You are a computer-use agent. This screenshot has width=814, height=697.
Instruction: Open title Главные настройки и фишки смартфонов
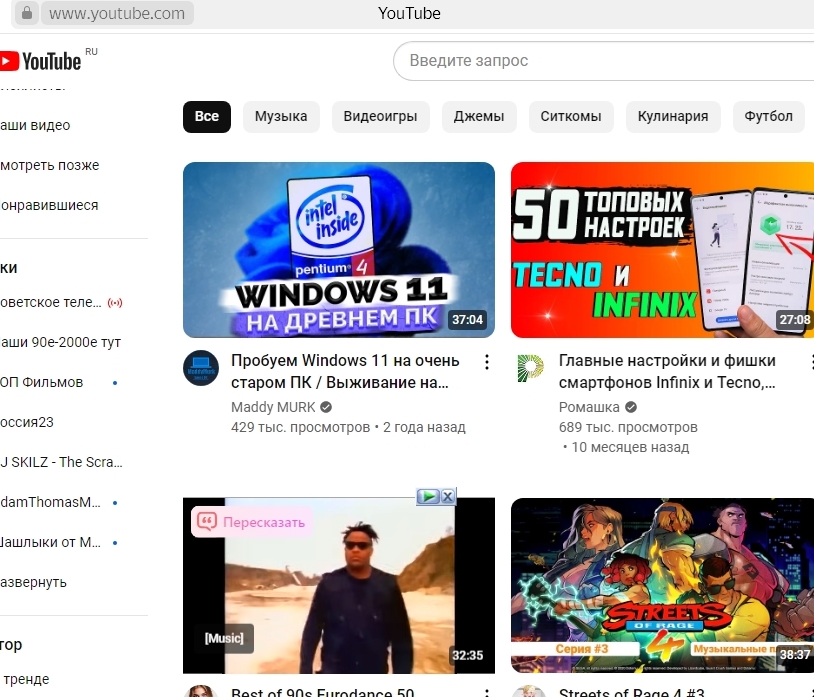pos(668,371)
